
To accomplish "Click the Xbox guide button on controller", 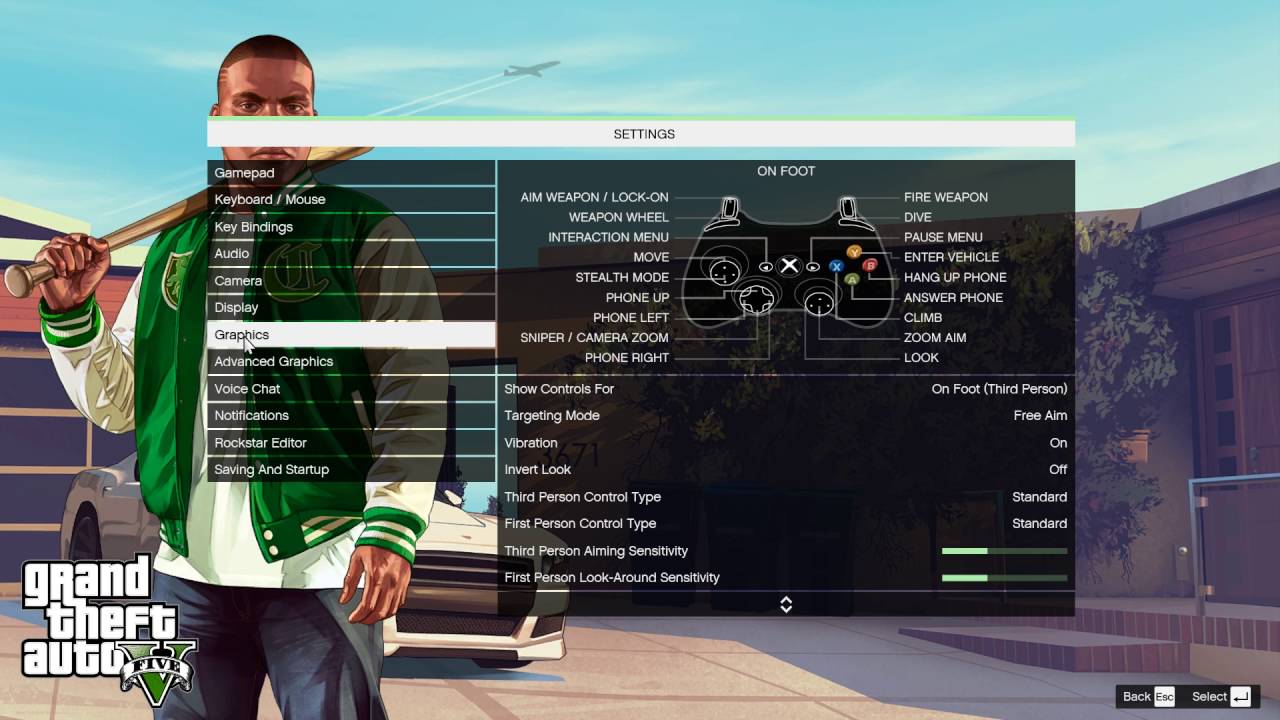I will pyautogui.click(x=789, y=265).
